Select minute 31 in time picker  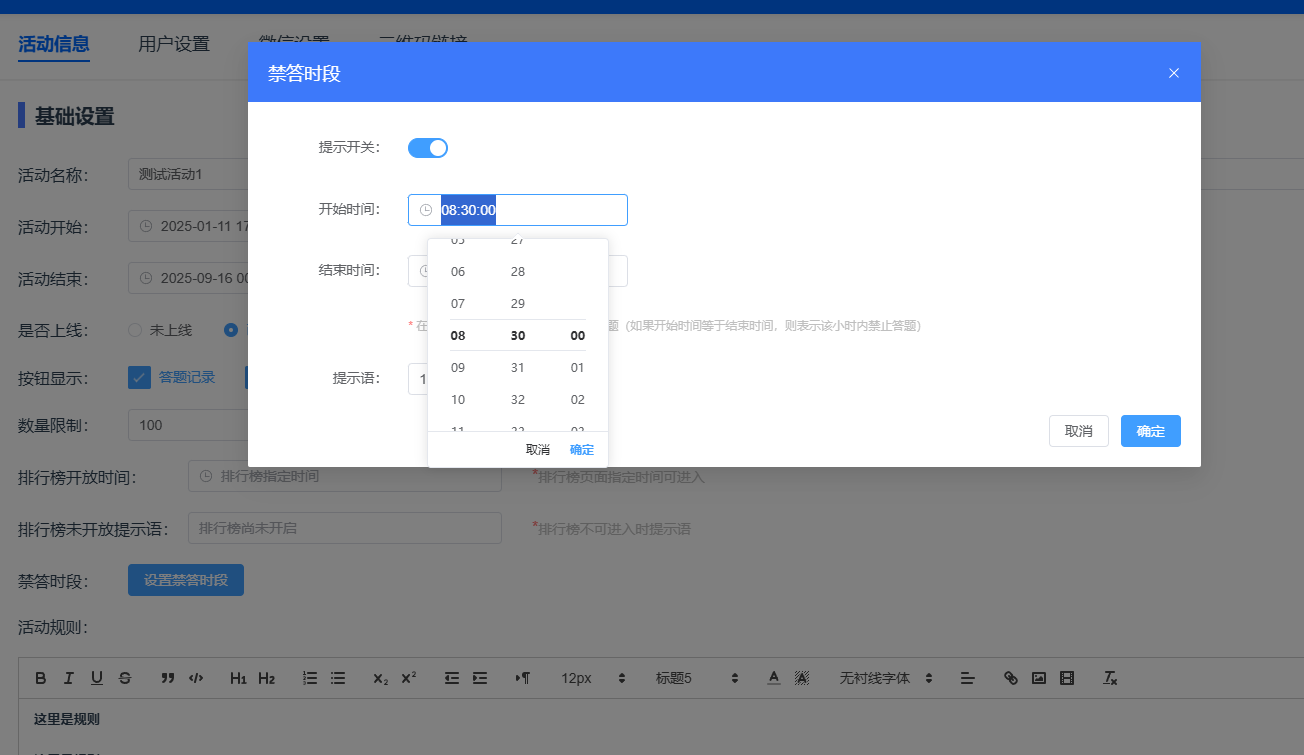coord(518,368)
